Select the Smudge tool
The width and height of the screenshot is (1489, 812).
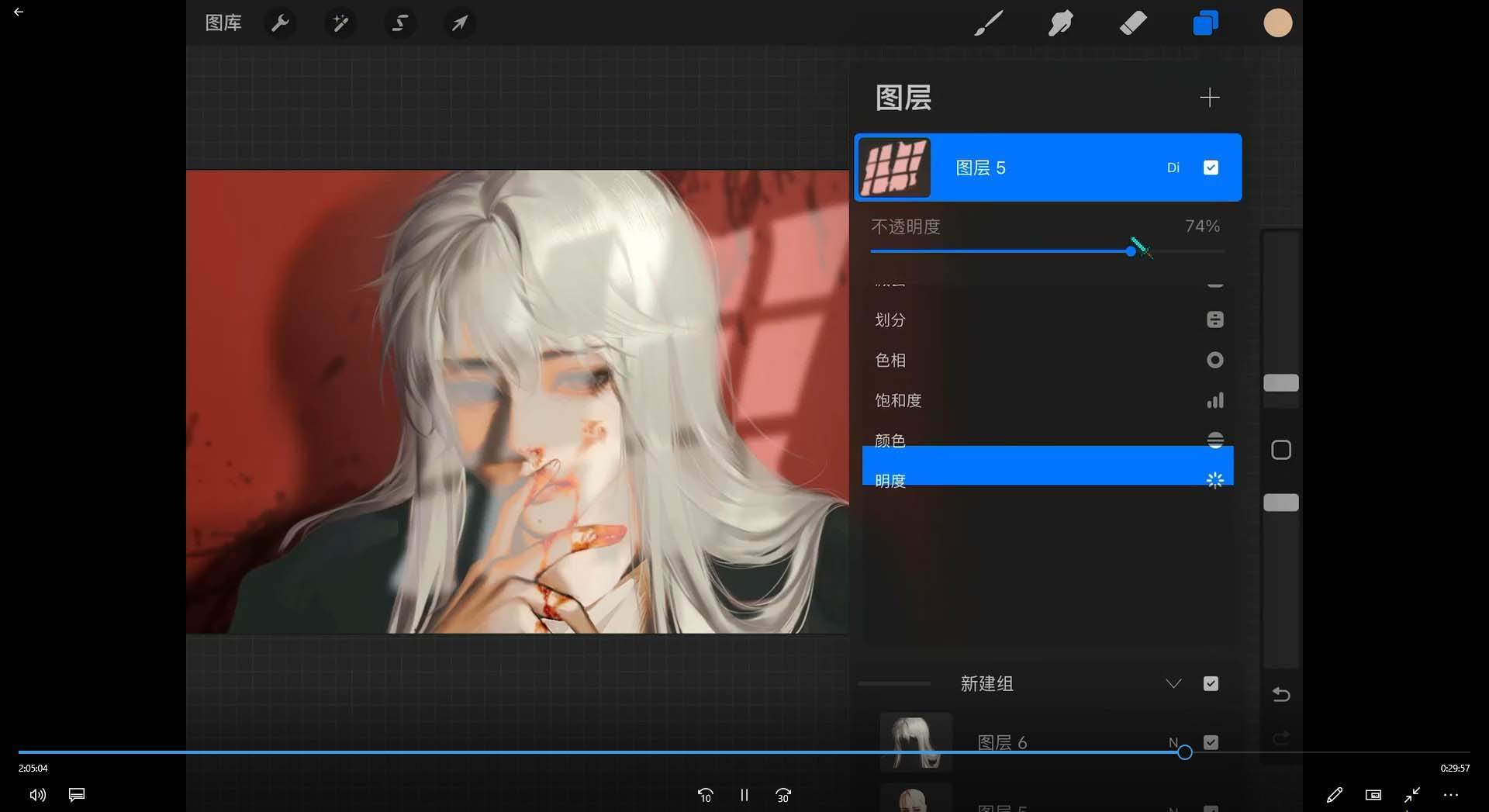[x=1060, y=22]
